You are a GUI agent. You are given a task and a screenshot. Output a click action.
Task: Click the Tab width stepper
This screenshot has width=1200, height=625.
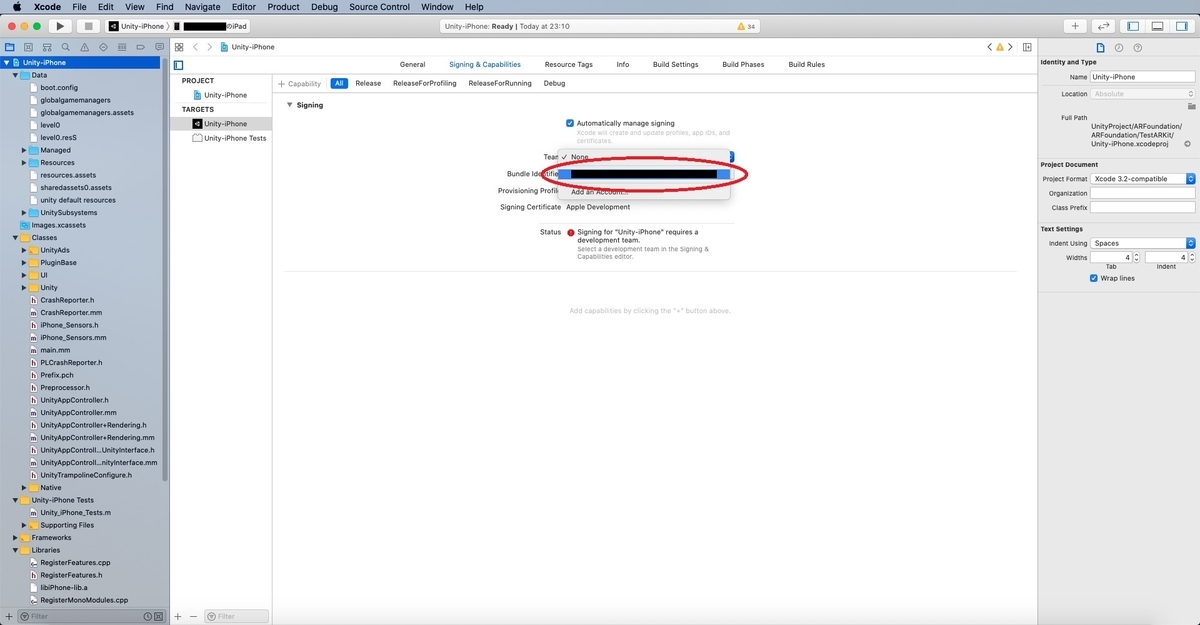coord(1136,258)
